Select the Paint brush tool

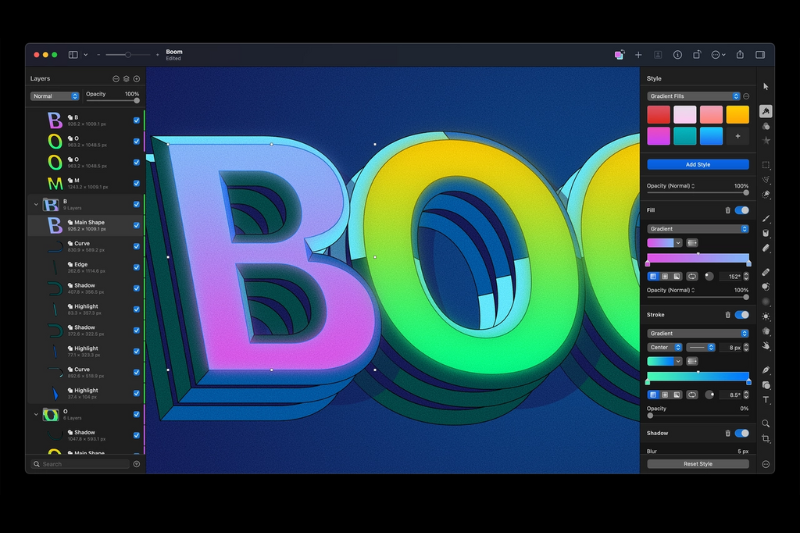[765, 218]
